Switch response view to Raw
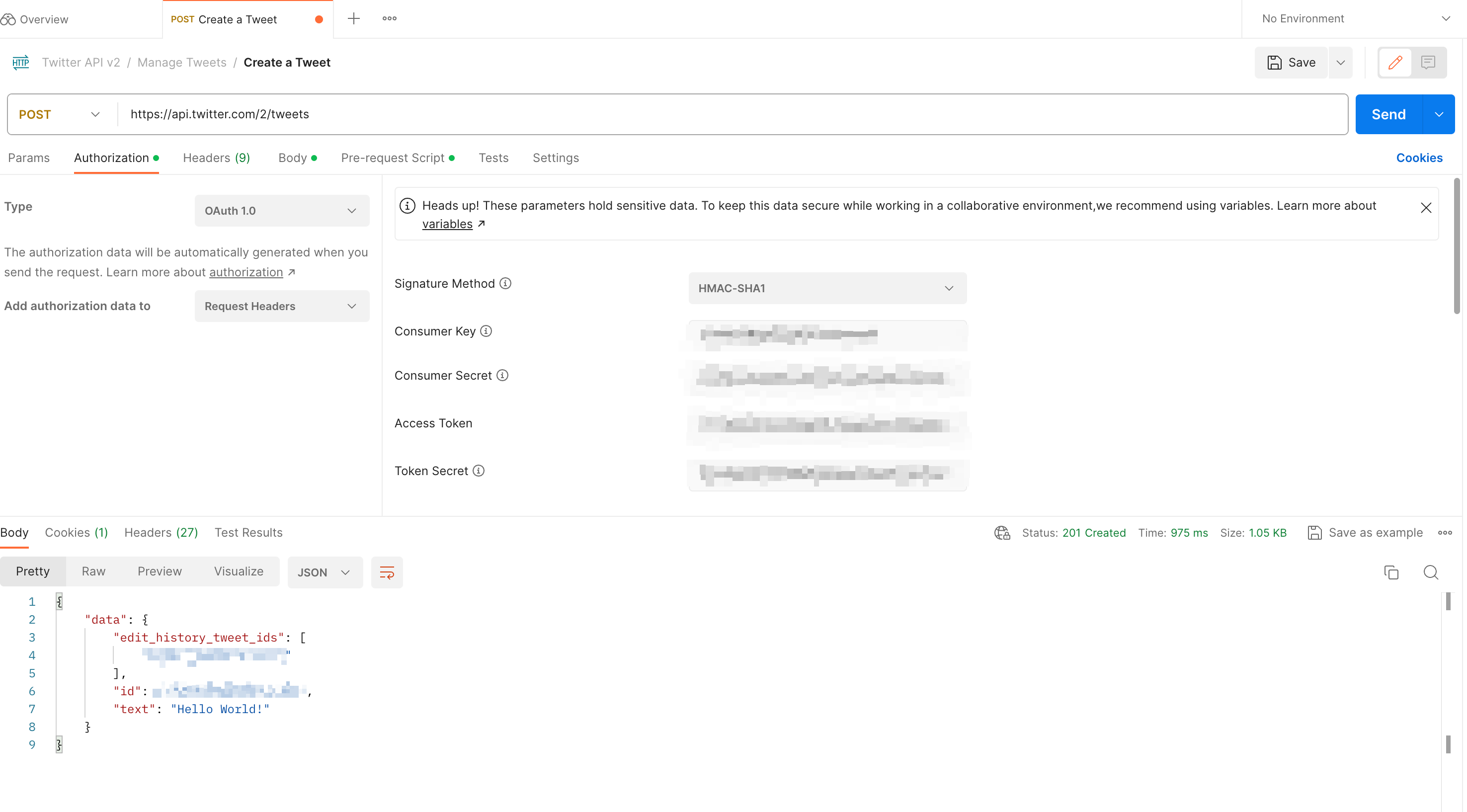The height and width of the screenshot is (812, 1467). 93,571
